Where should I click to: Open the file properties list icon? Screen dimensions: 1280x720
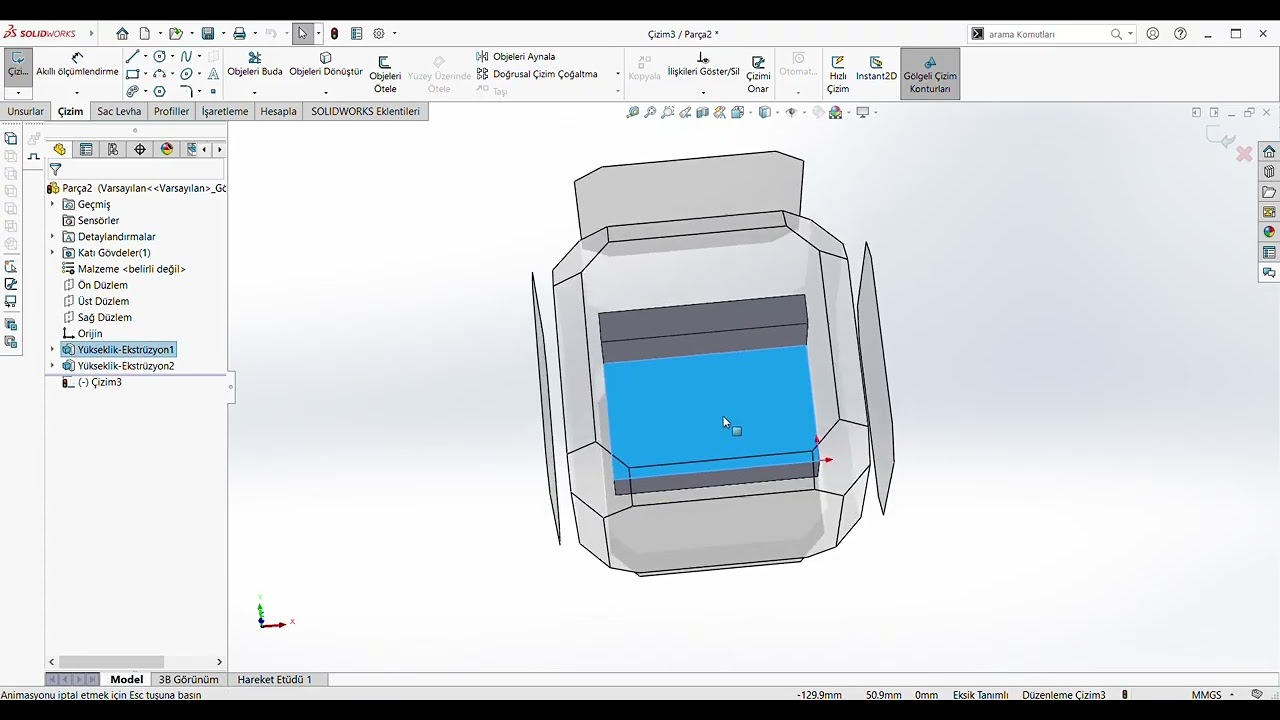click(356, 34)
